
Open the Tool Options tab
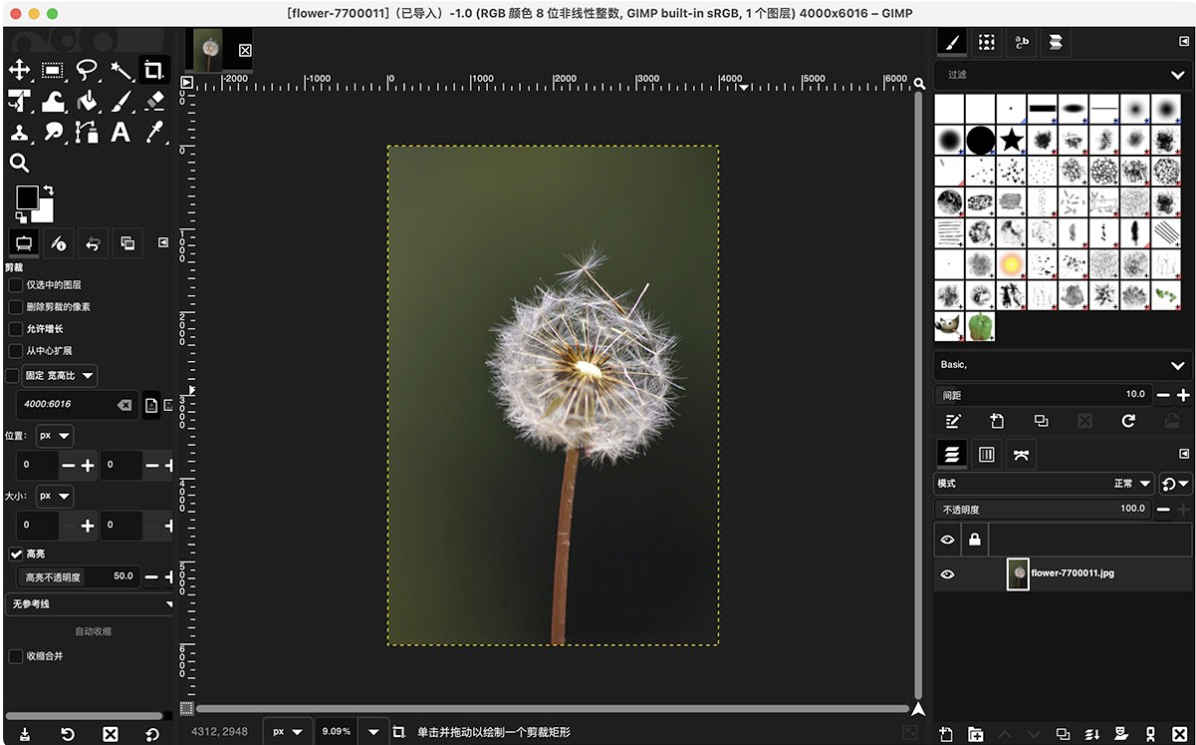coord(23,243)
